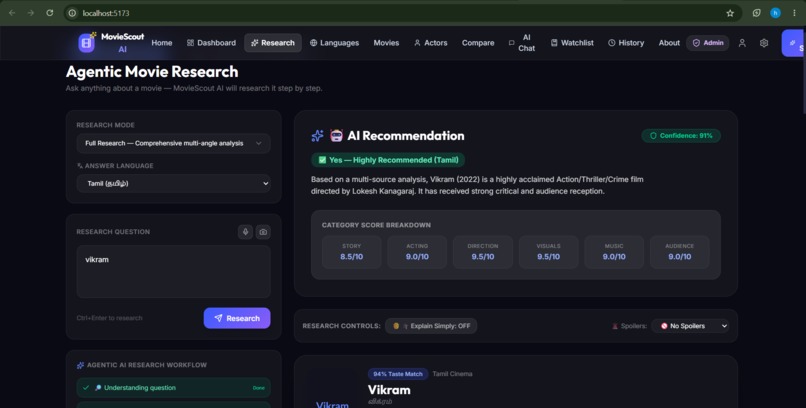Image resolution: width=806 pixels, height=408 pixels.
Task: Open the user profile icon
Action: click(x=742, y=43)
